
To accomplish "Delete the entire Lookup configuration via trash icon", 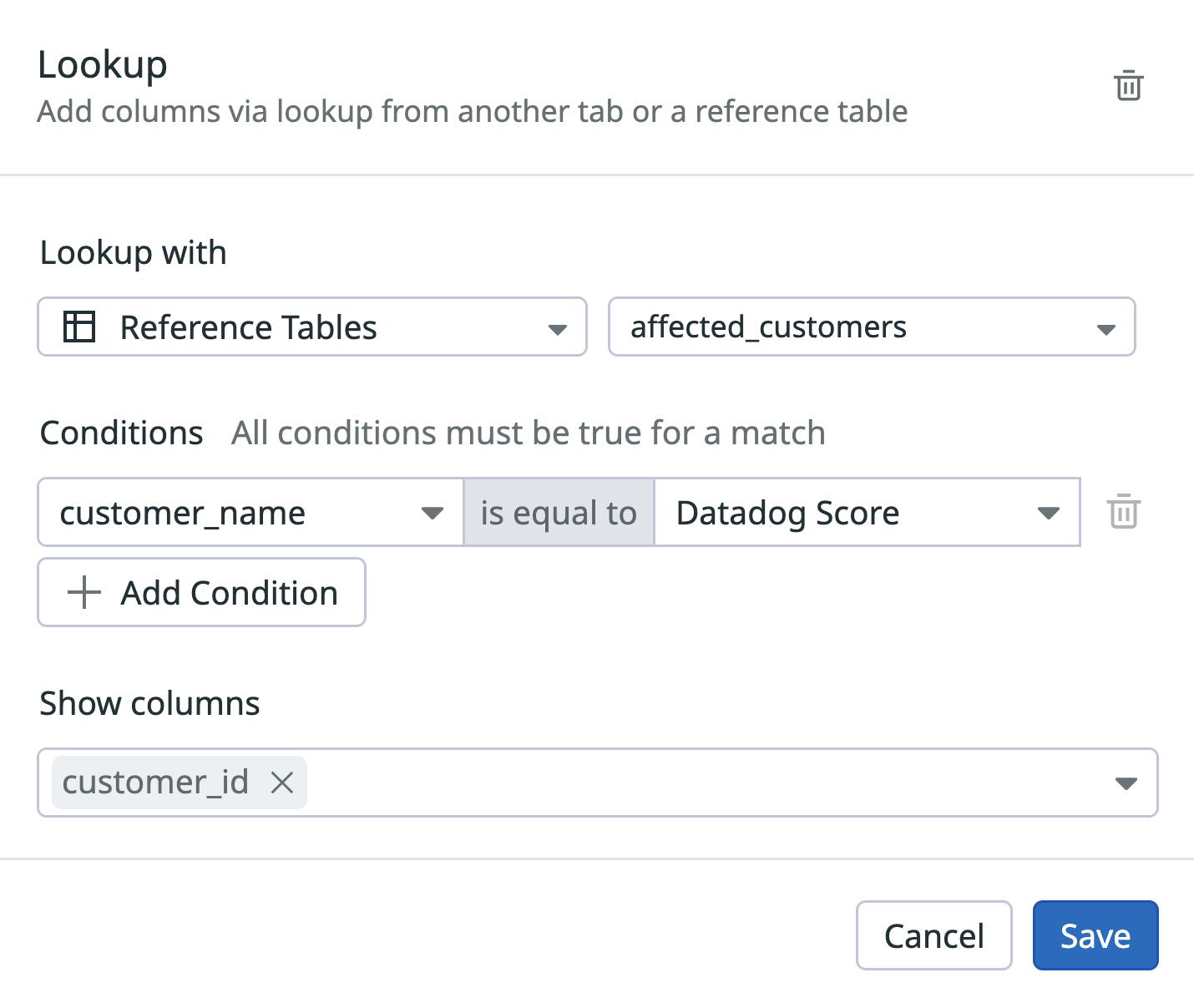I will (1128, 84).
